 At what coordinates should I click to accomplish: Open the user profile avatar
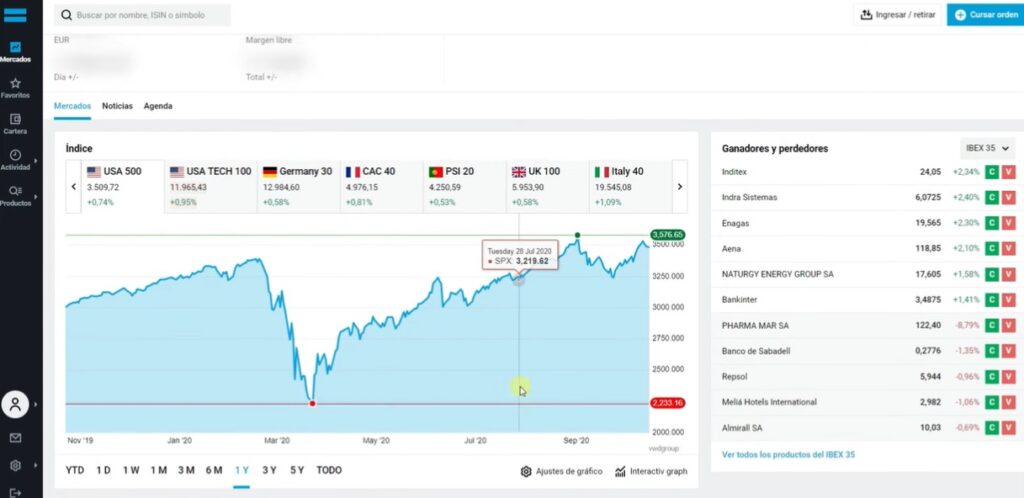point(15,404)
